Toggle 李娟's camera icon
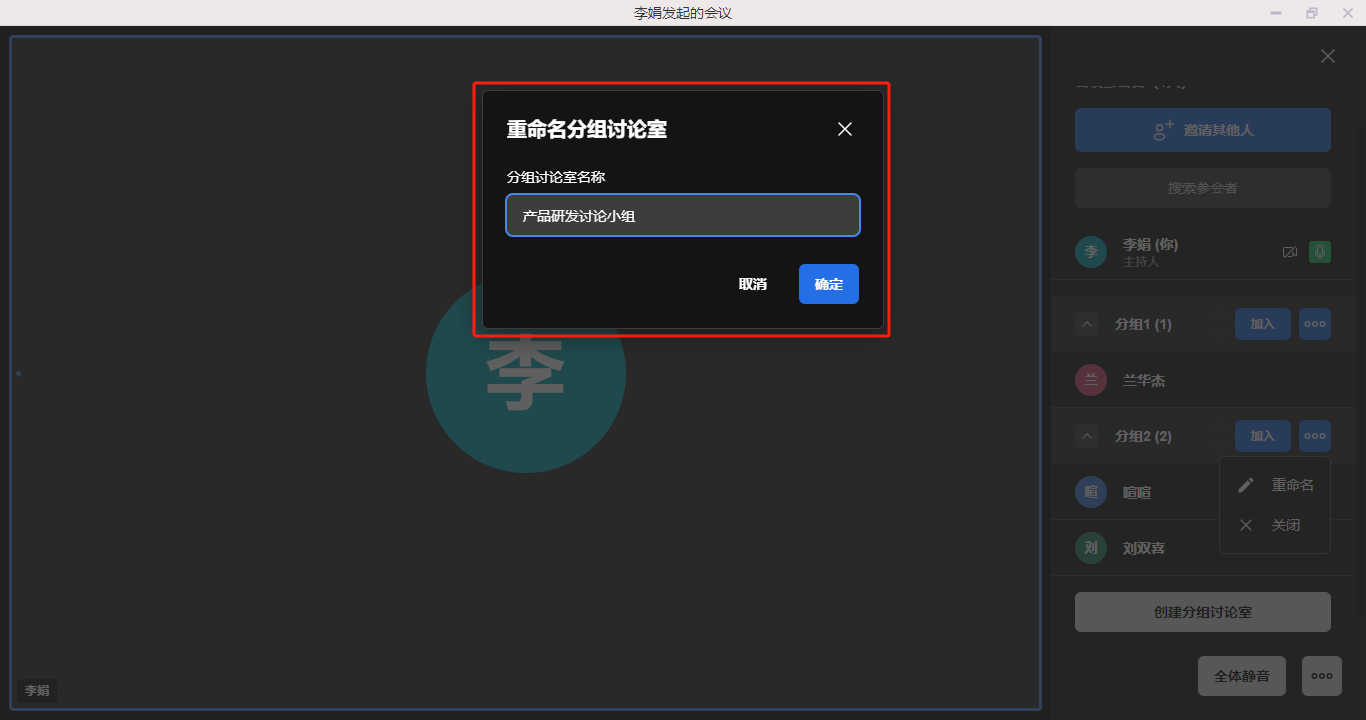 1289,252
